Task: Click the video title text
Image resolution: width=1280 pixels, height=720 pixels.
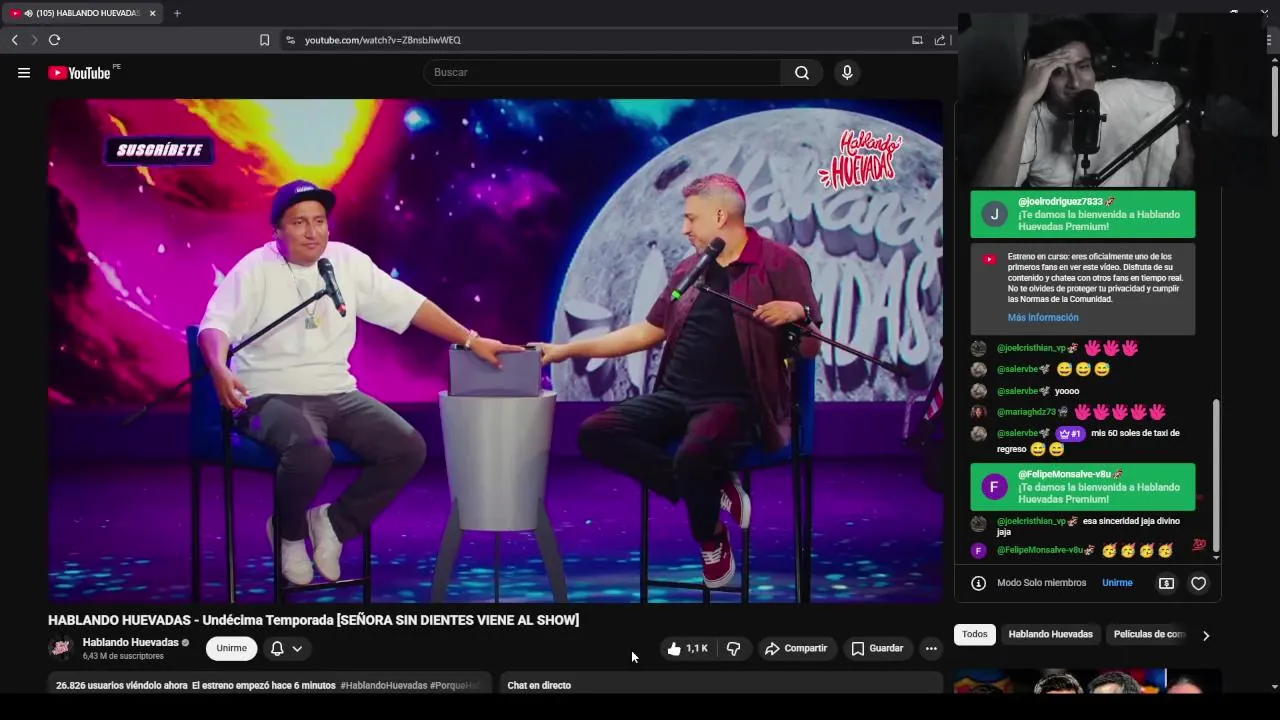Action: [x=313, y=620]
